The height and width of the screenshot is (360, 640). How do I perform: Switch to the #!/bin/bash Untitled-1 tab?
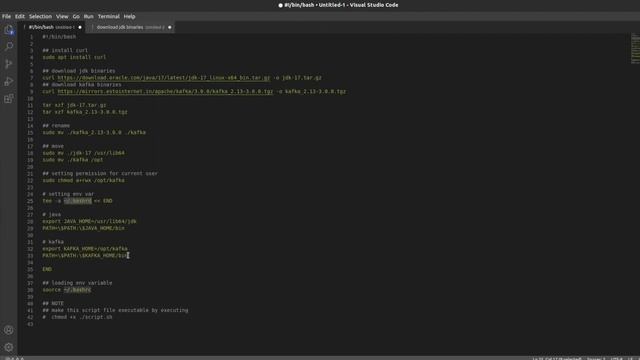pos(51,27)
